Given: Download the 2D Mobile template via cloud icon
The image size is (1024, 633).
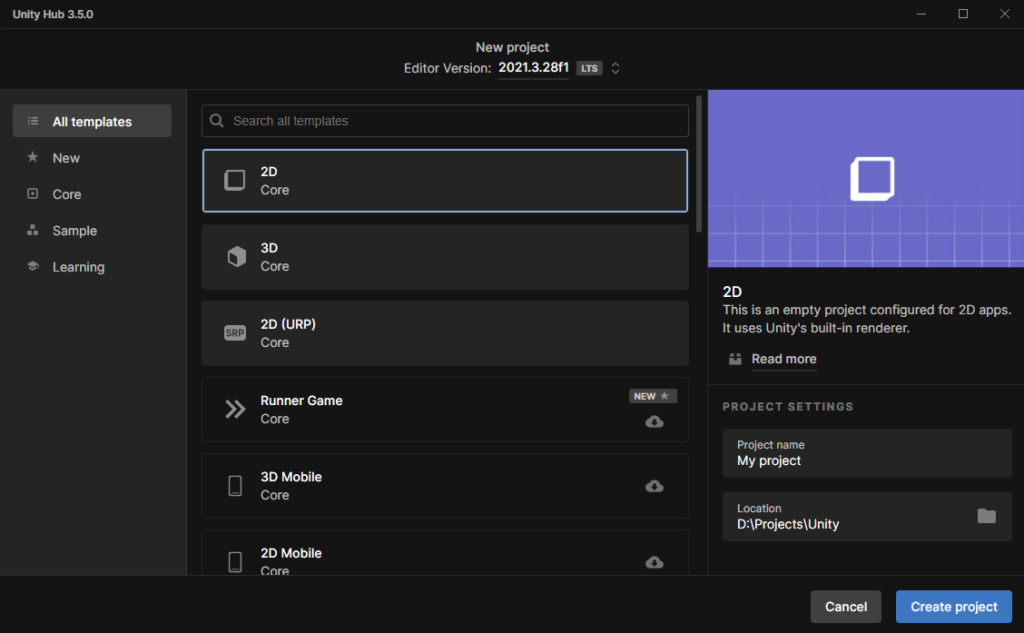Looking at the screenshot, I should 654,562.
